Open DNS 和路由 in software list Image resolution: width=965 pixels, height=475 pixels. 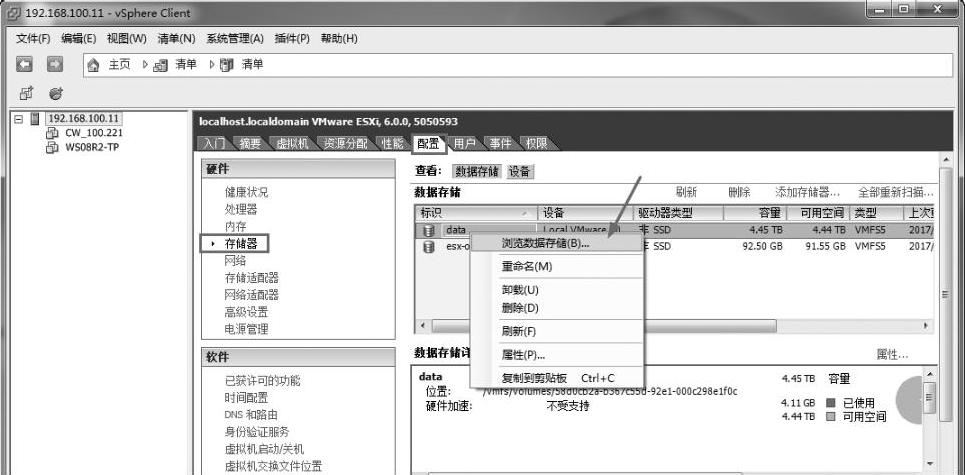pyautogui.click(x=251, y=415)
